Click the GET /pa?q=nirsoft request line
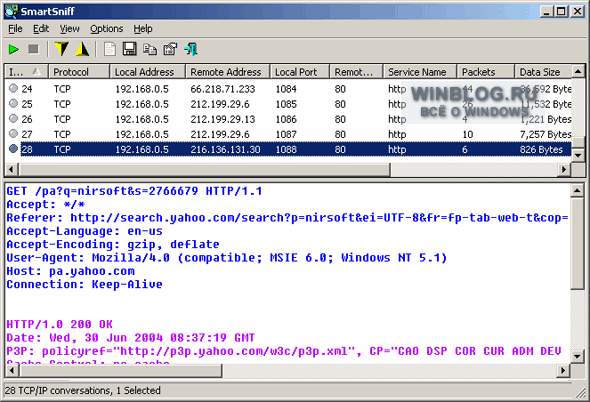Image resolution: width=590 pixels, height=402 pixels. pos(134,191)
